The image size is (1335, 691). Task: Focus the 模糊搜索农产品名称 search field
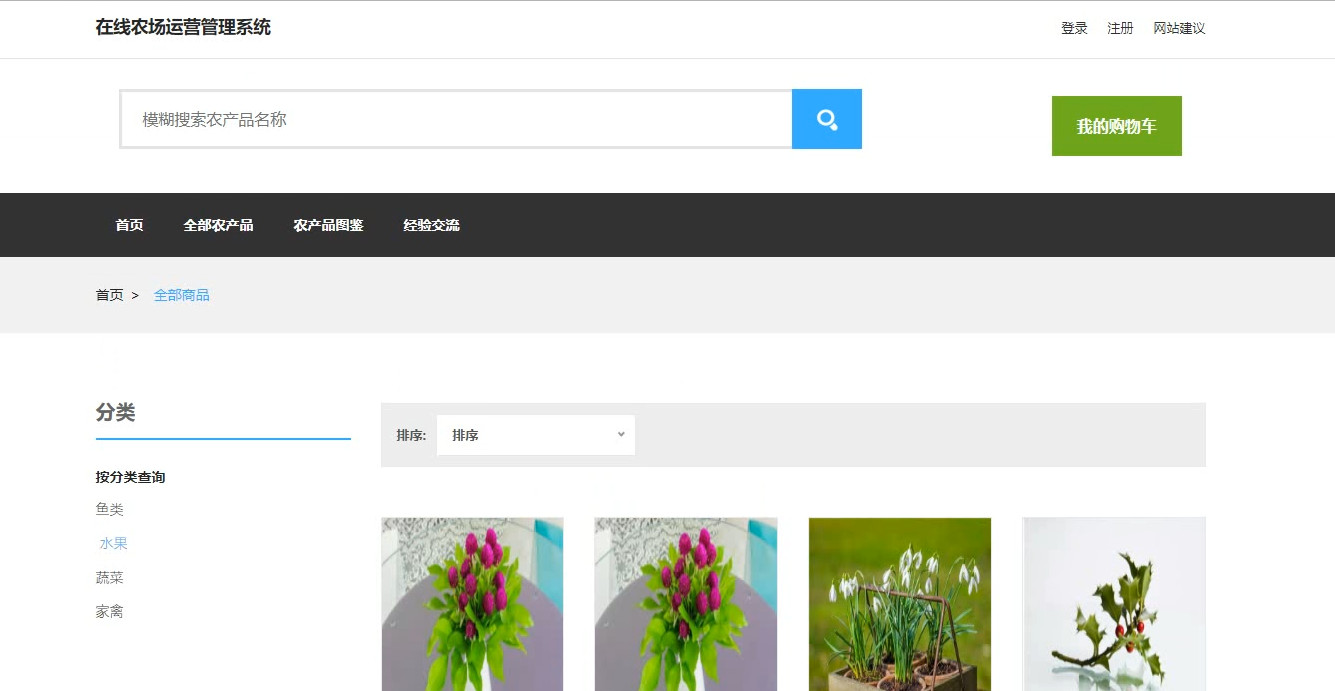click(456, 119)
